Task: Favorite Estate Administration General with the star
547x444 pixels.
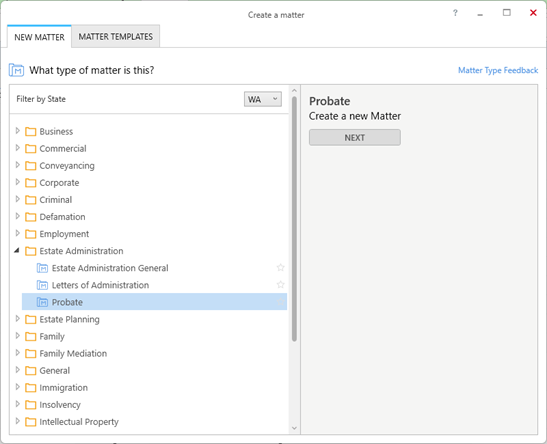Action: click(x=280, y=268)
